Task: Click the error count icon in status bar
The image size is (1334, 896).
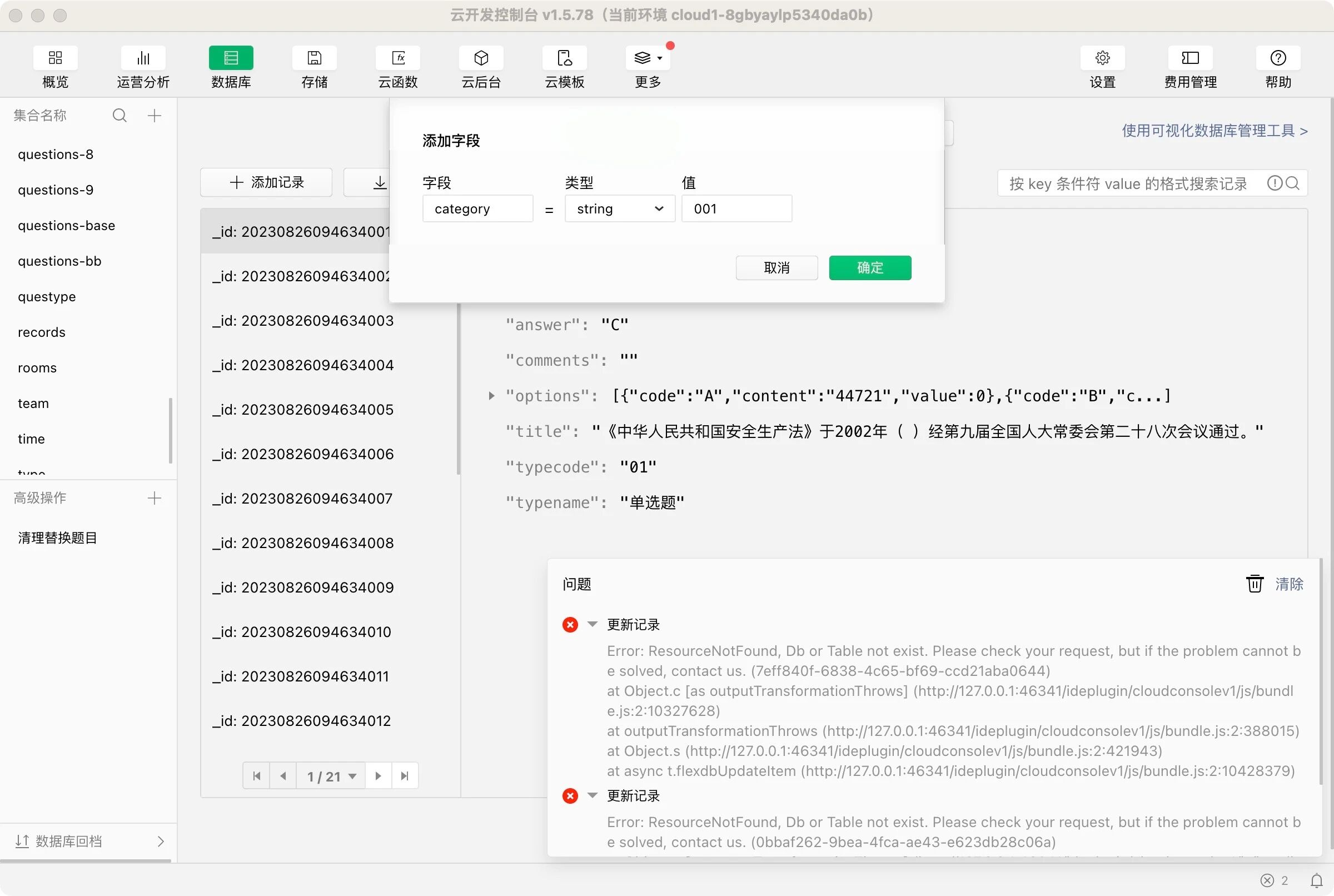Action: (1267, 880)
